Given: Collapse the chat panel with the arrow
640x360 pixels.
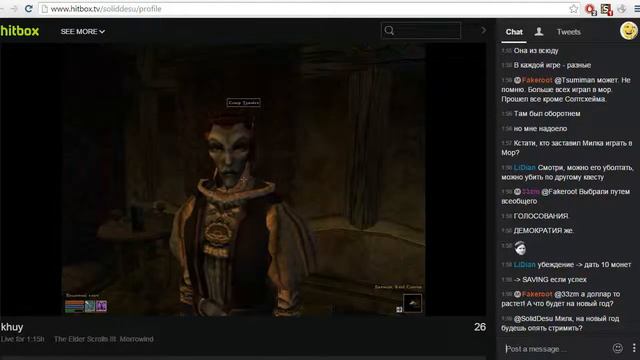Looking at the screenshot, I should [483, 30].
